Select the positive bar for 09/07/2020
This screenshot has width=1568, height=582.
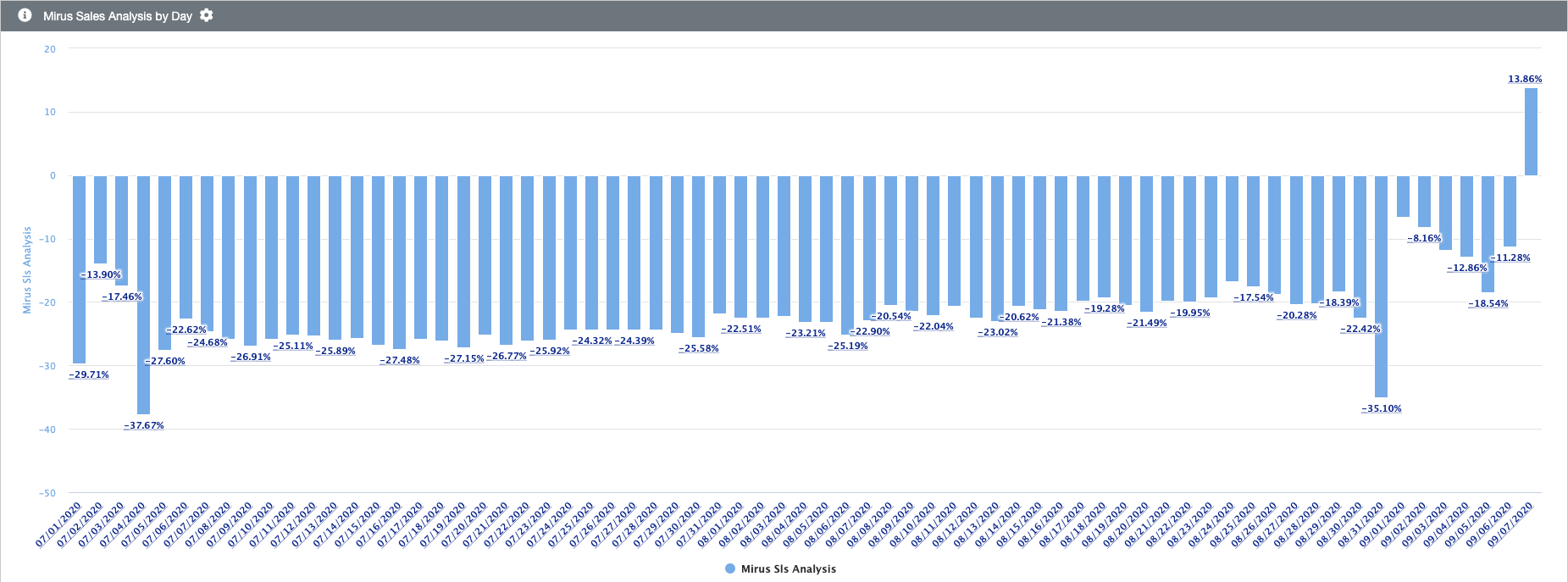[x=1532, y=131]
